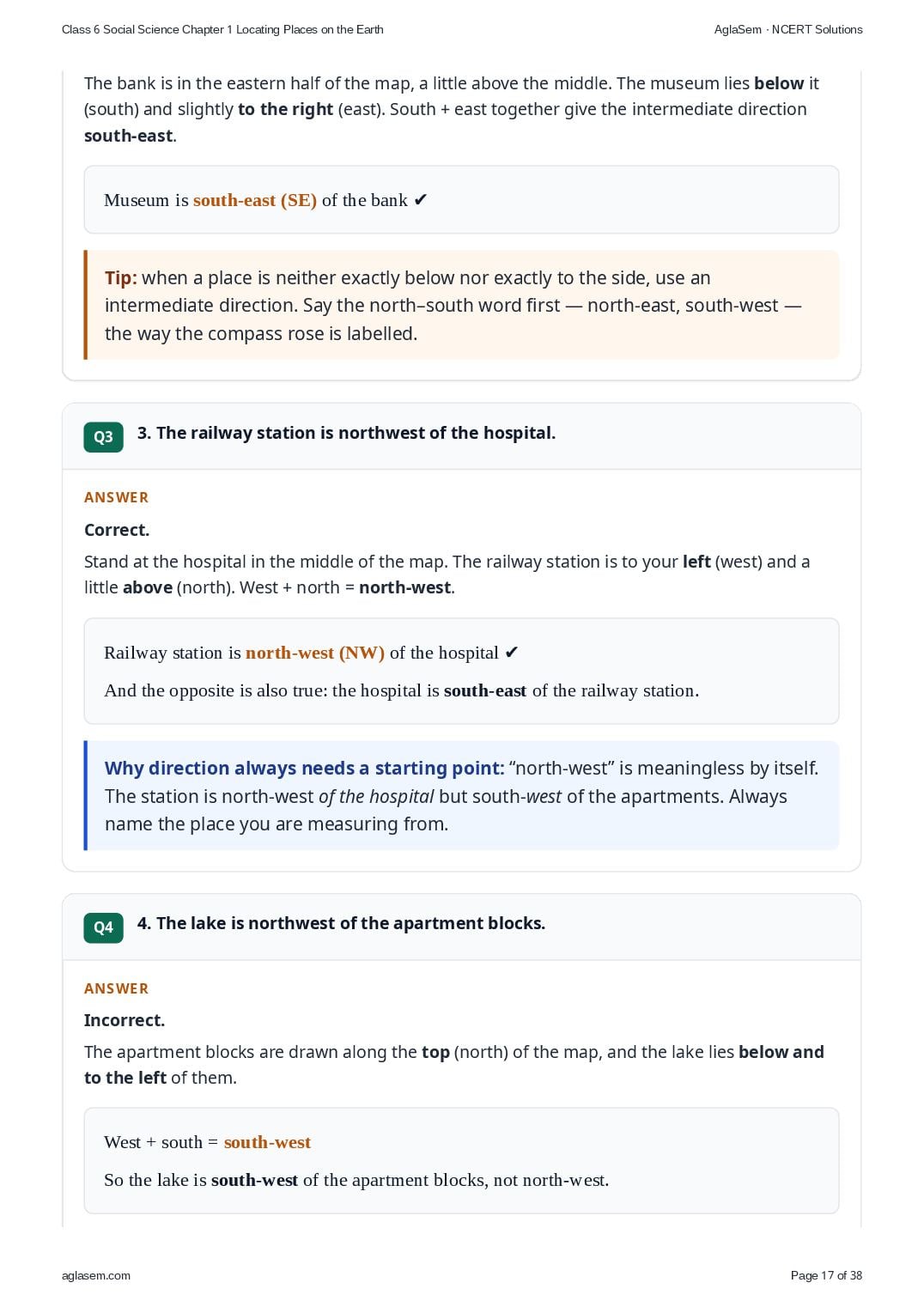This screenshot has height=1307, width=924.
Task: Click the 'Correct.' verdict text
Action: click(x=117, y=530)
